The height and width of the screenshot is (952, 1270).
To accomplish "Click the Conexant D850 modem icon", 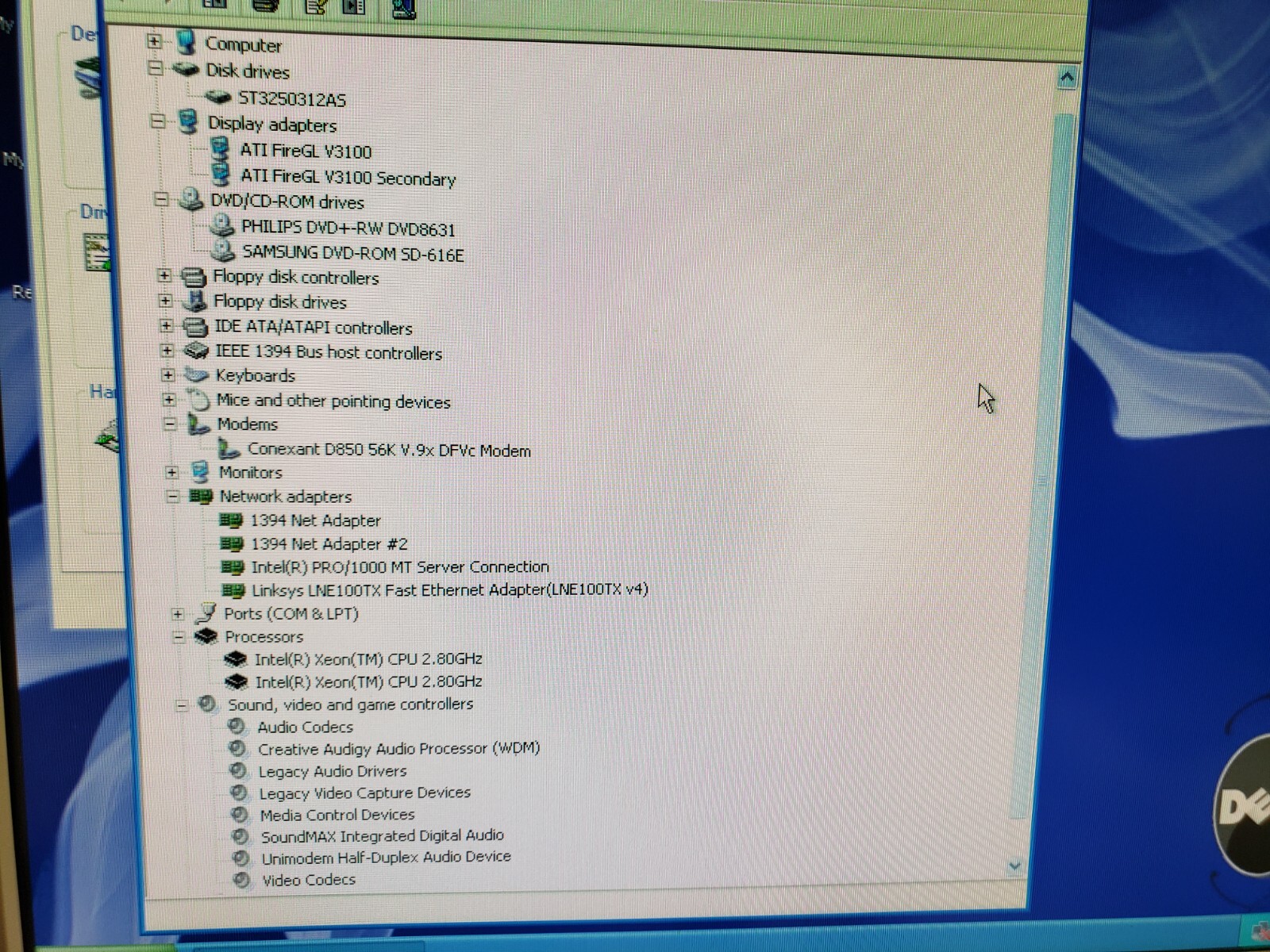I will 229,449.
